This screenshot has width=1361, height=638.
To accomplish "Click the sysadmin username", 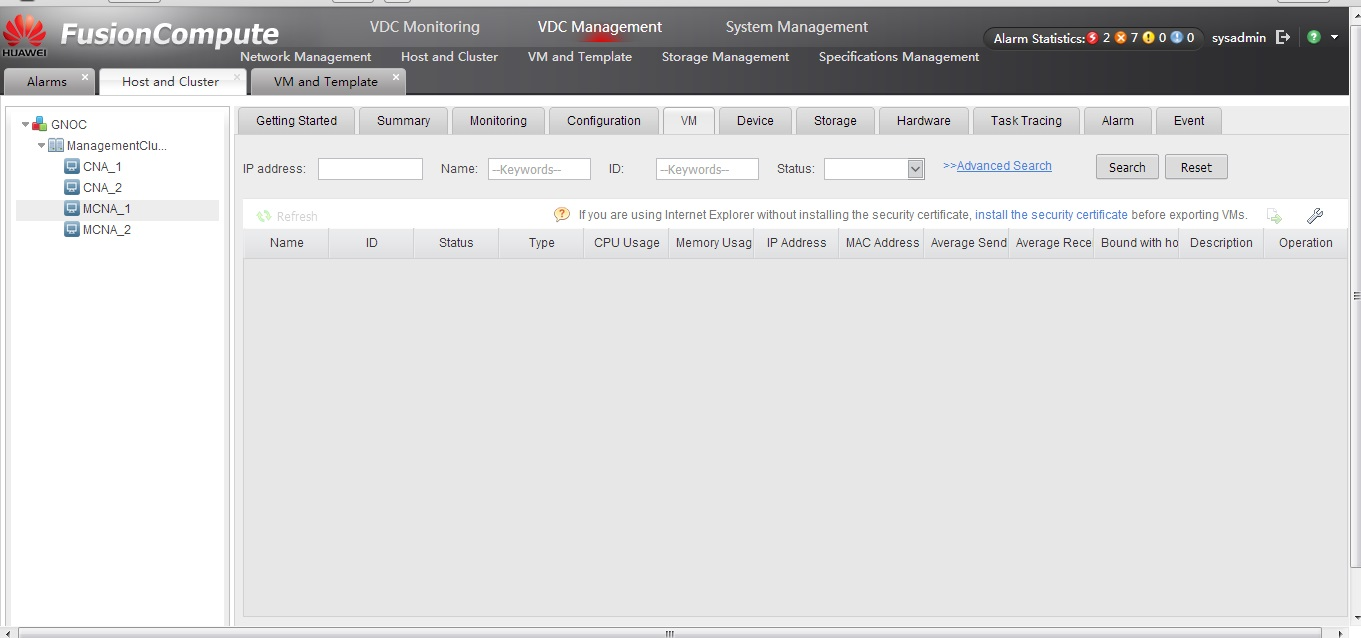I will coord(1239,38).
